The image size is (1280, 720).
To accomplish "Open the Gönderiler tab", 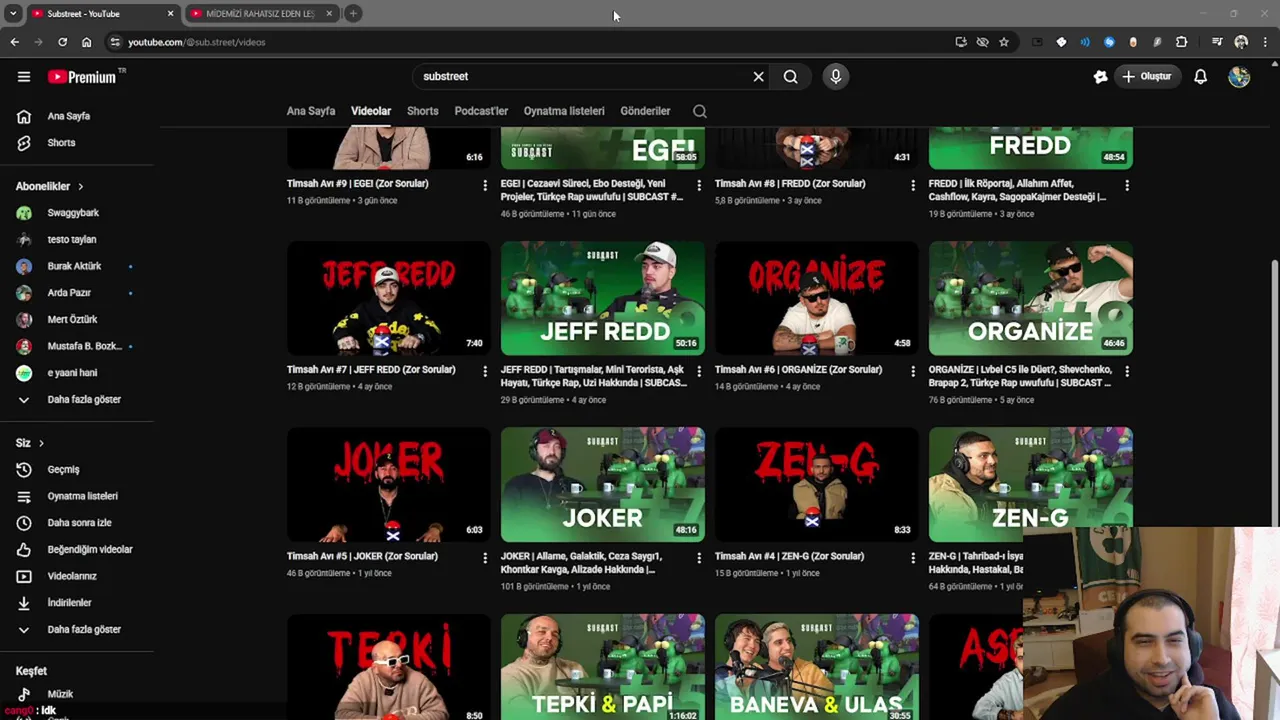I will tap(645, 111).
